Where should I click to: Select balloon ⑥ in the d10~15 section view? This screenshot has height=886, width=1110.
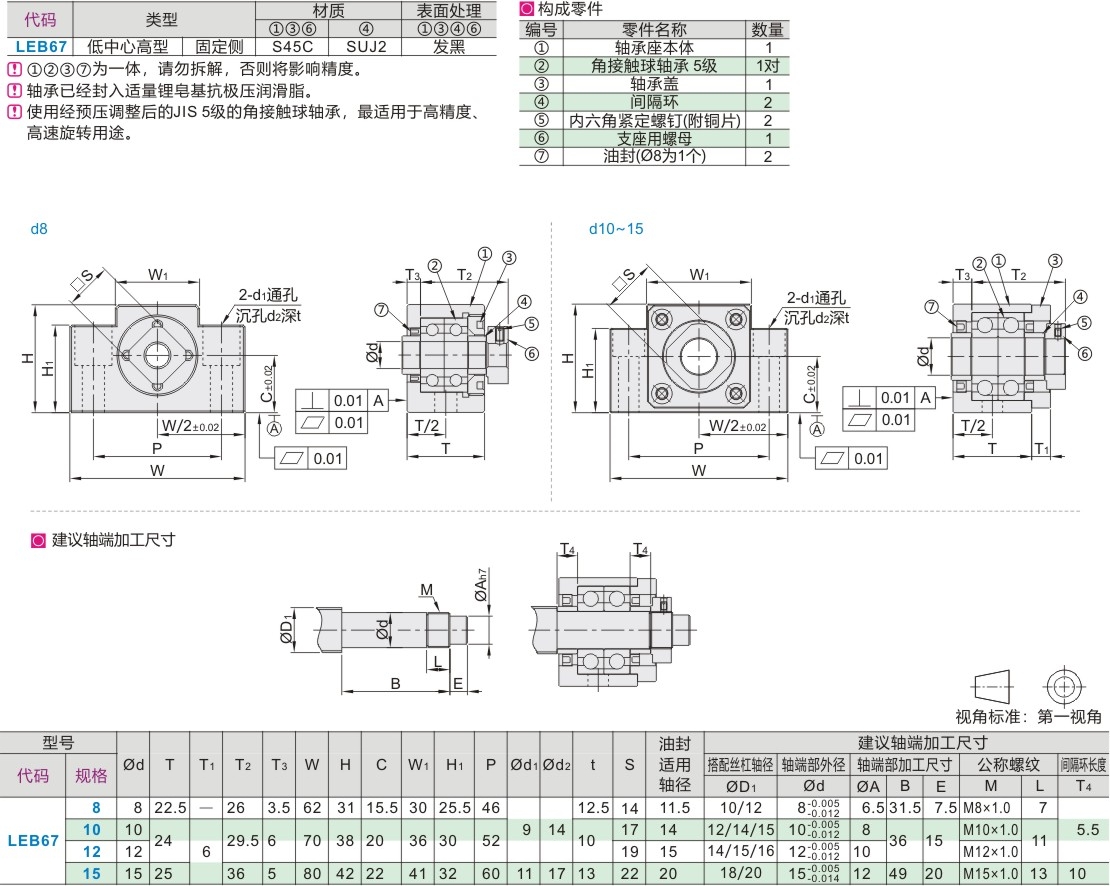tap(1085, 352)
